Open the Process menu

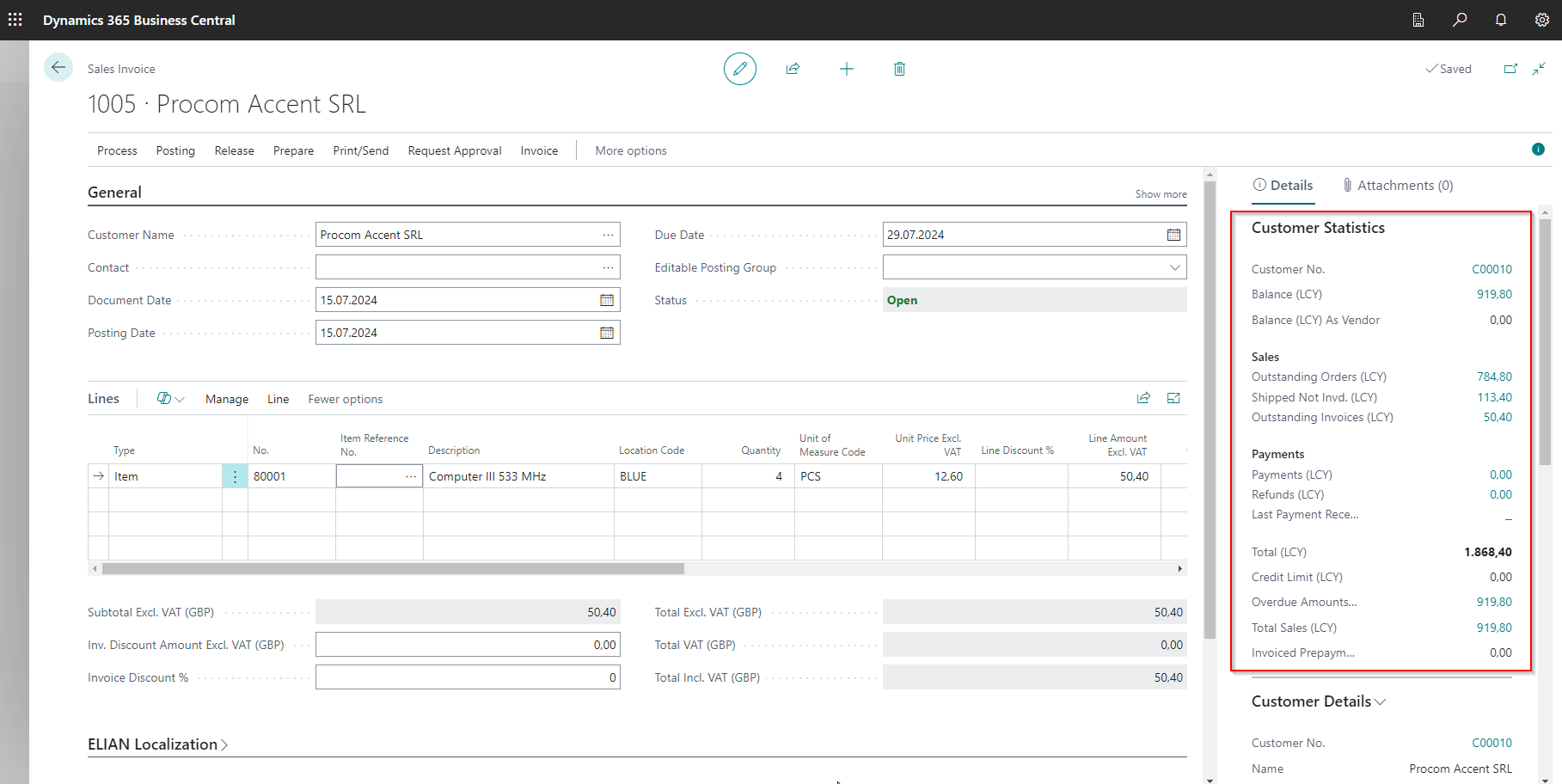(117, 150)
